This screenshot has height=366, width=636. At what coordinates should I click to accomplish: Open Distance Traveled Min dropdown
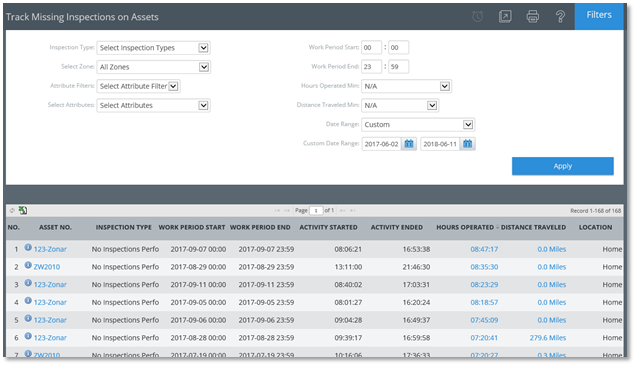[x=400, y=105]
